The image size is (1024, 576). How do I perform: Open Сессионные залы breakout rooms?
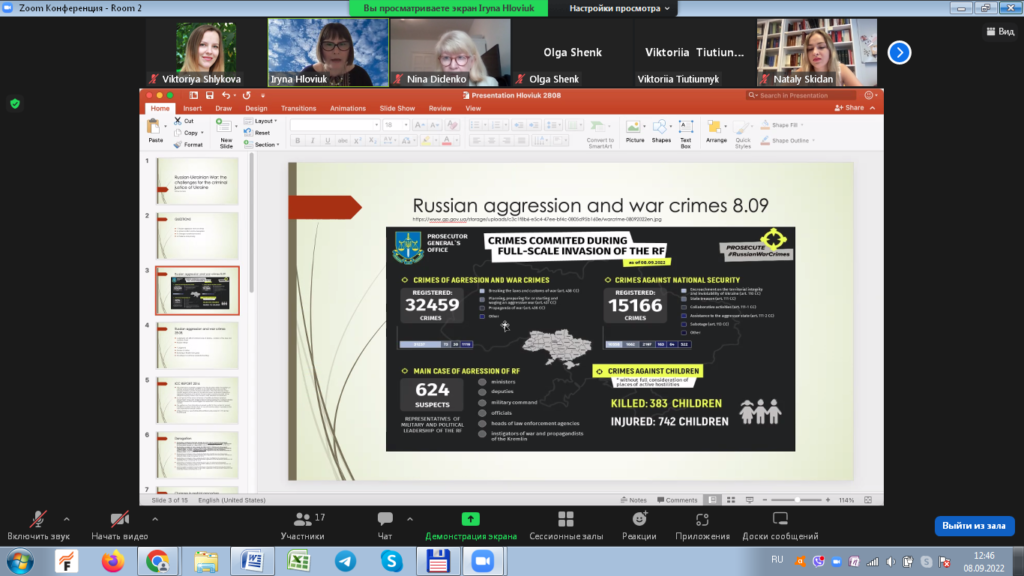pos(566,526)
